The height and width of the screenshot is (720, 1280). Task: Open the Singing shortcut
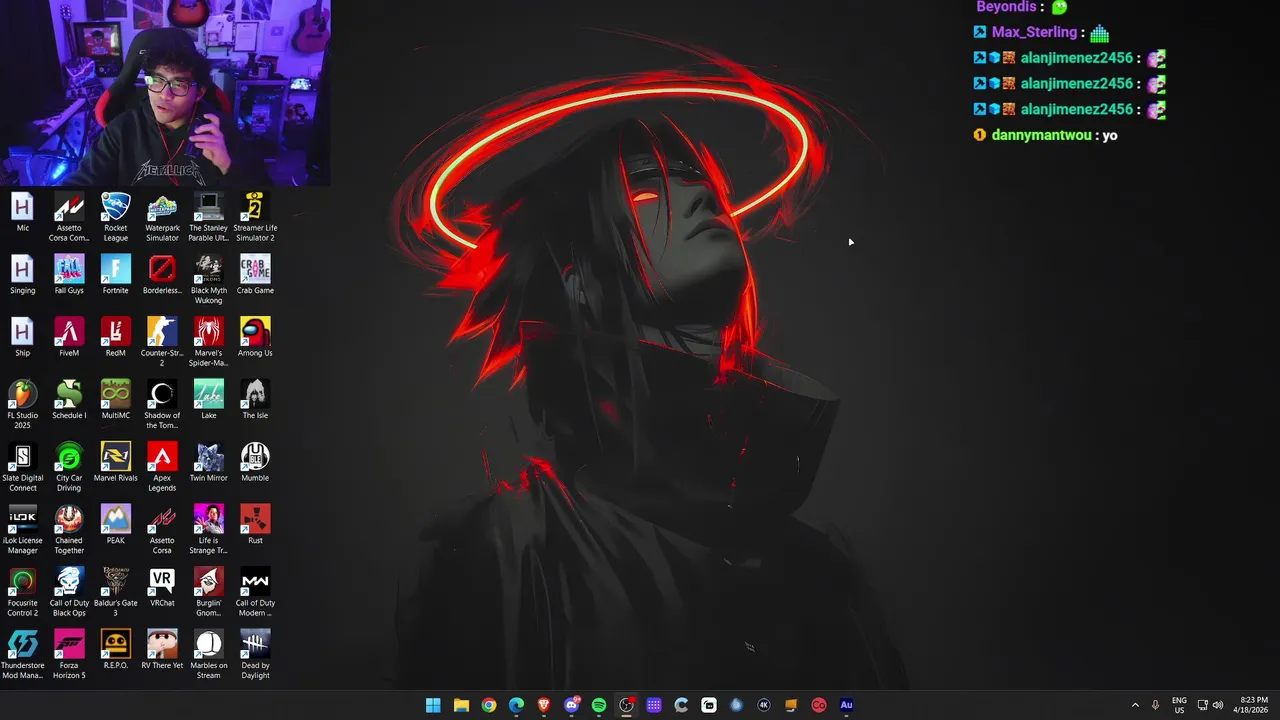tap(22, 275)
